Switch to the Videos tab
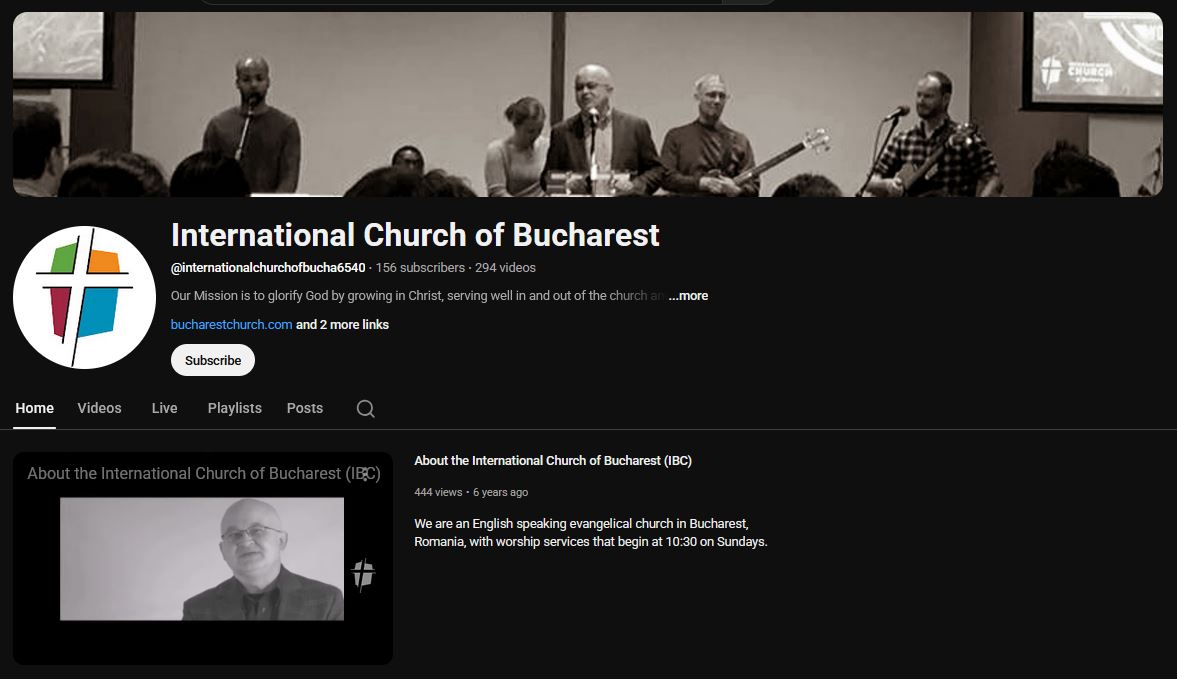Screen dimensions: 1177x679 pos(99,408)
